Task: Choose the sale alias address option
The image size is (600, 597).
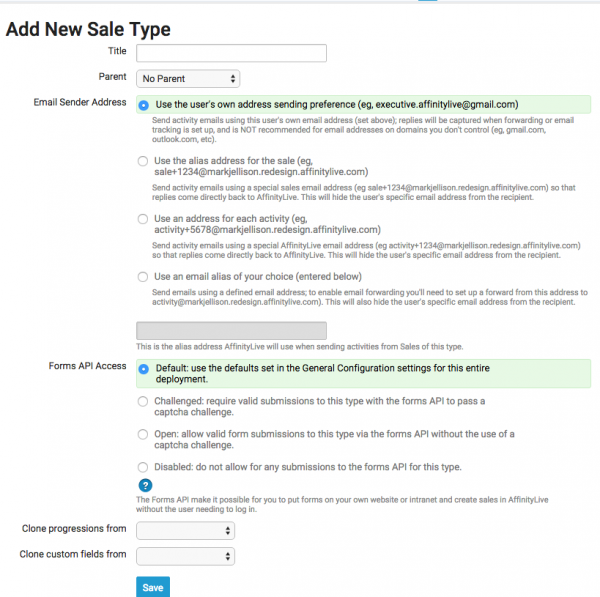Action: click(145, 160)
